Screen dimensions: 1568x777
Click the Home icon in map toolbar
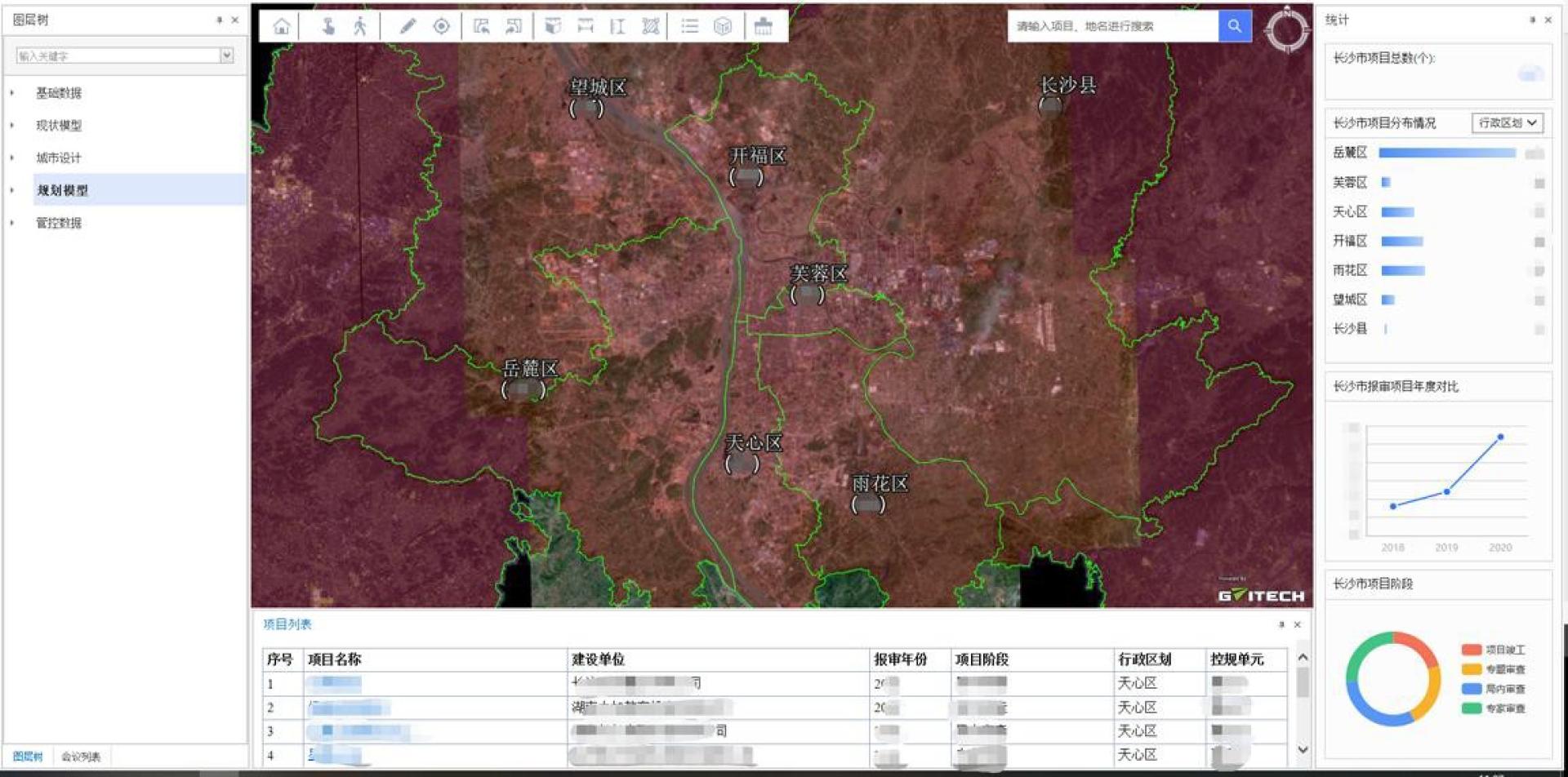point(282,26)
